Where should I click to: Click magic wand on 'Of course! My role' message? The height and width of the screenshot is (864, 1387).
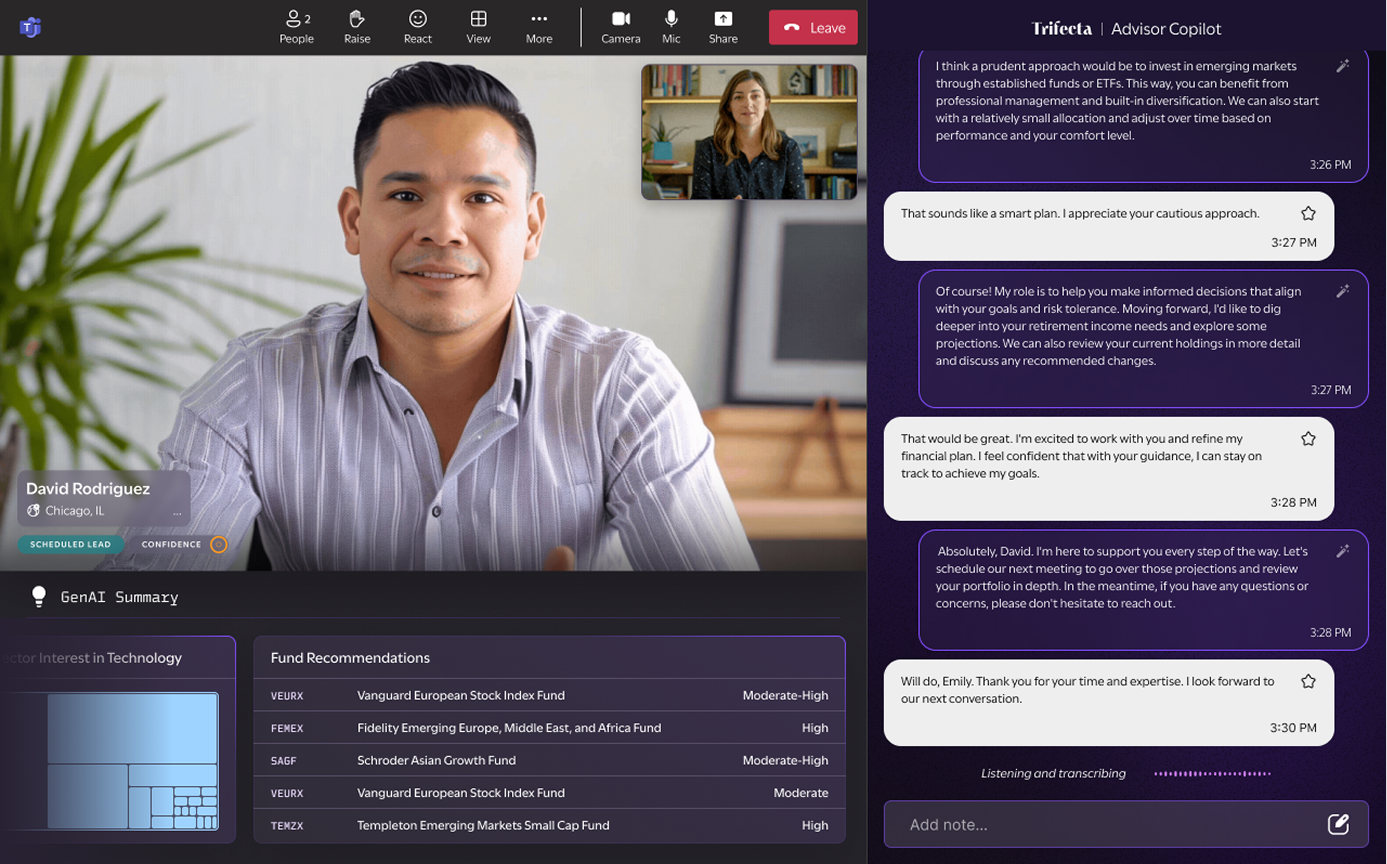tap(1343, 291)
